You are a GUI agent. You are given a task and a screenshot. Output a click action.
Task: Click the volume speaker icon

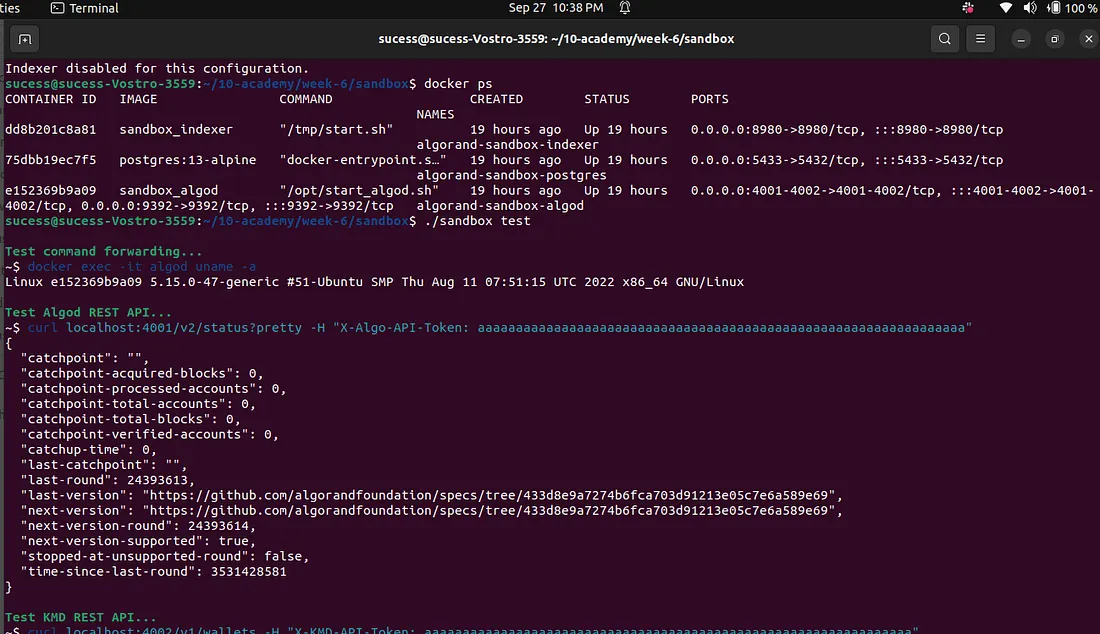1029,8
